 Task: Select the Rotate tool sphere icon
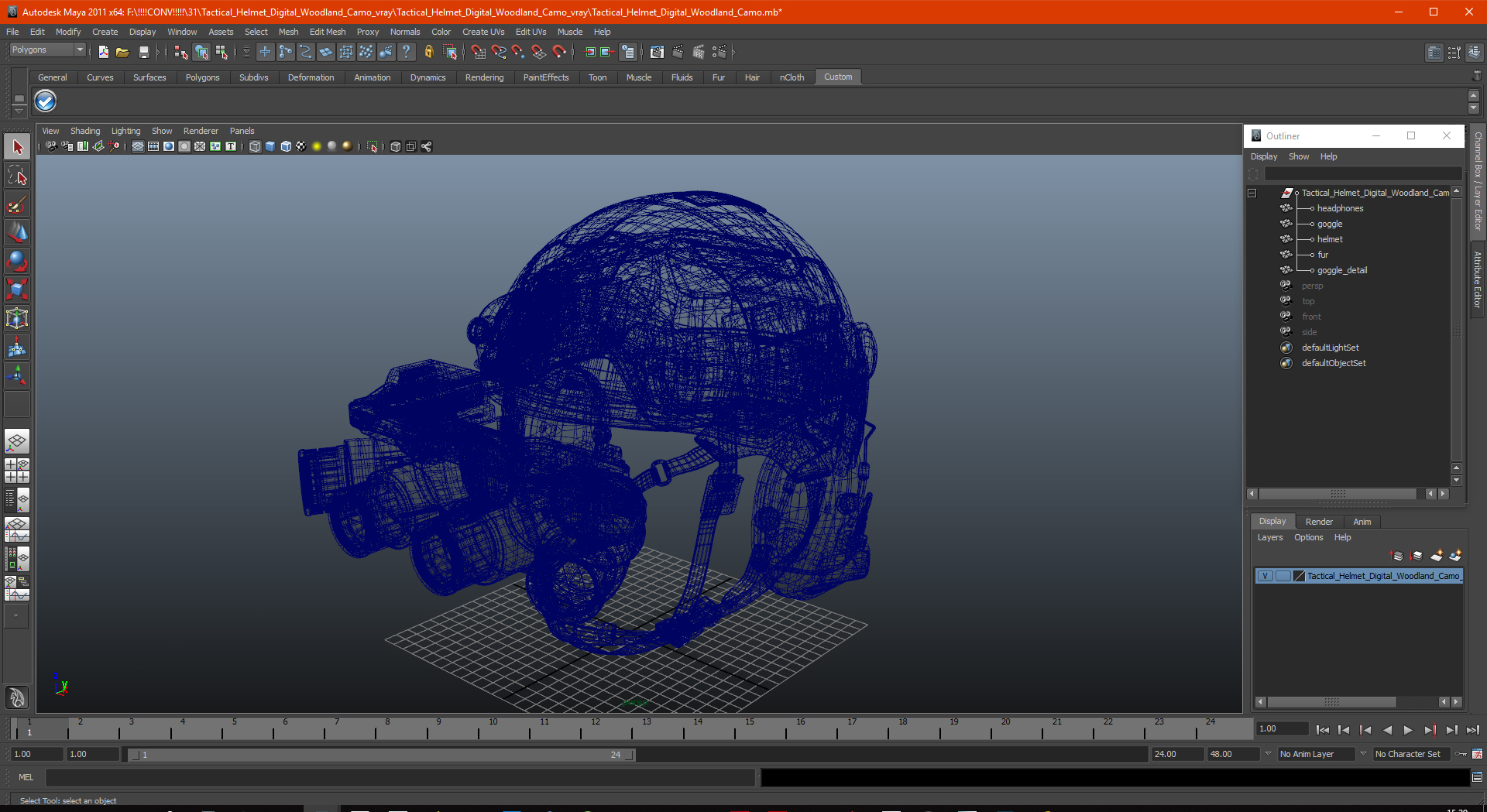[x=17, y=261]
